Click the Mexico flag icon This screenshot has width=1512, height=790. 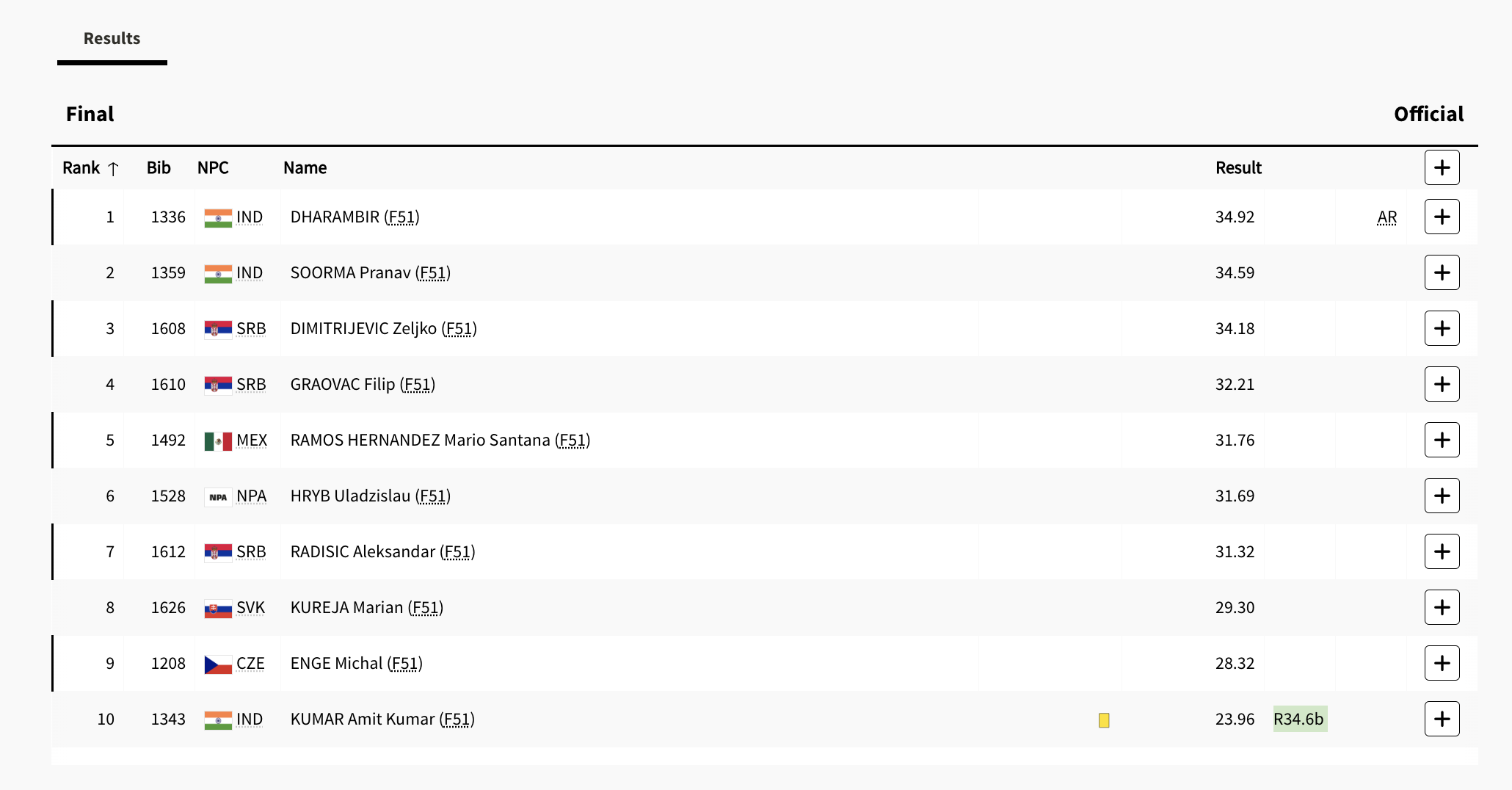218,441
